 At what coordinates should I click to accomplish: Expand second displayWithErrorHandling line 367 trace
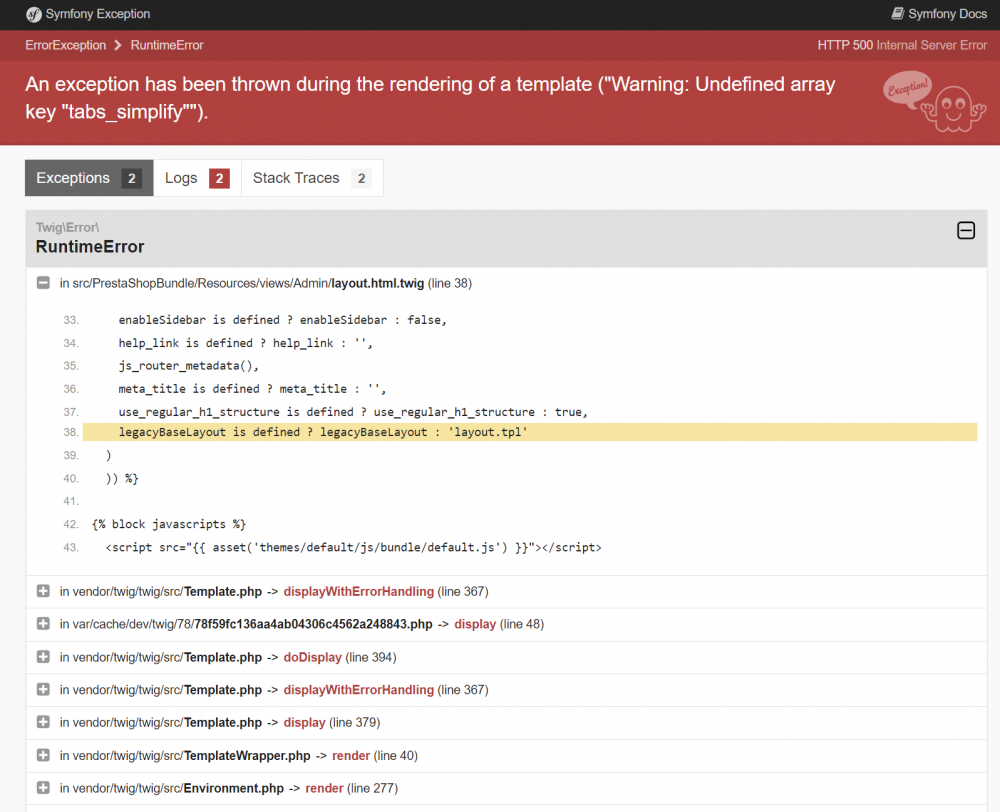click(x=43, y=690)
